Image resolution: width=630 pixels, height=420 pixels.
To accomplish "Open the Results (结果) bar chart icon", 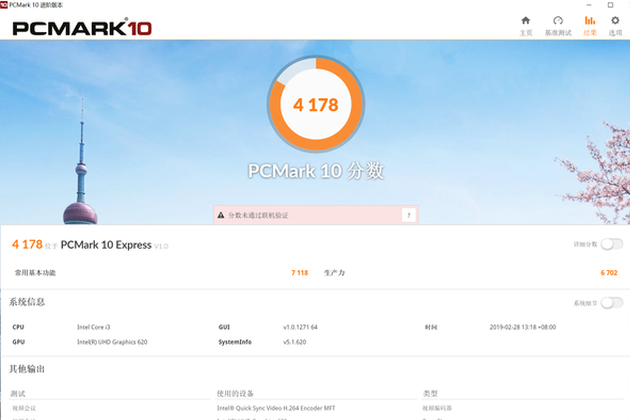I will click(x=590, y=20).
